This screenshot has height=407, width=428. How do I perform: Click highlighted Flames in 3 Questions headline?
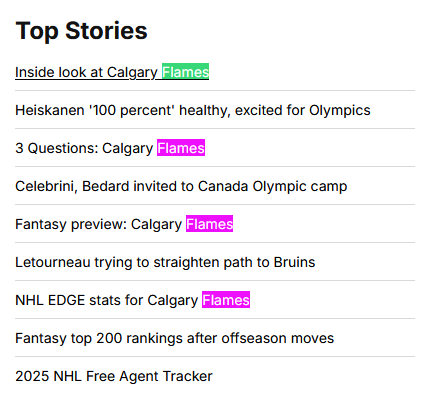click(181, 148)
